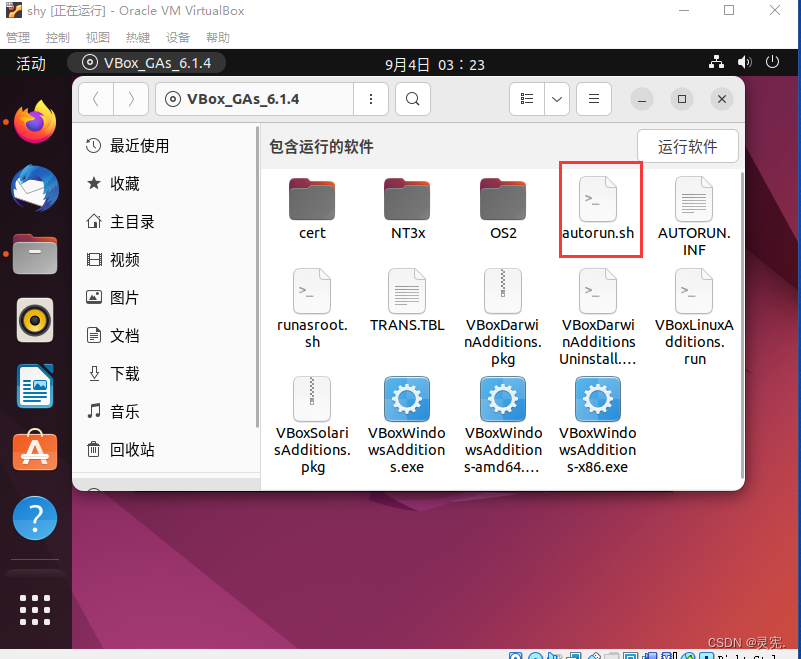Open Downloads (下载) in sidebar

coord(164,374)
